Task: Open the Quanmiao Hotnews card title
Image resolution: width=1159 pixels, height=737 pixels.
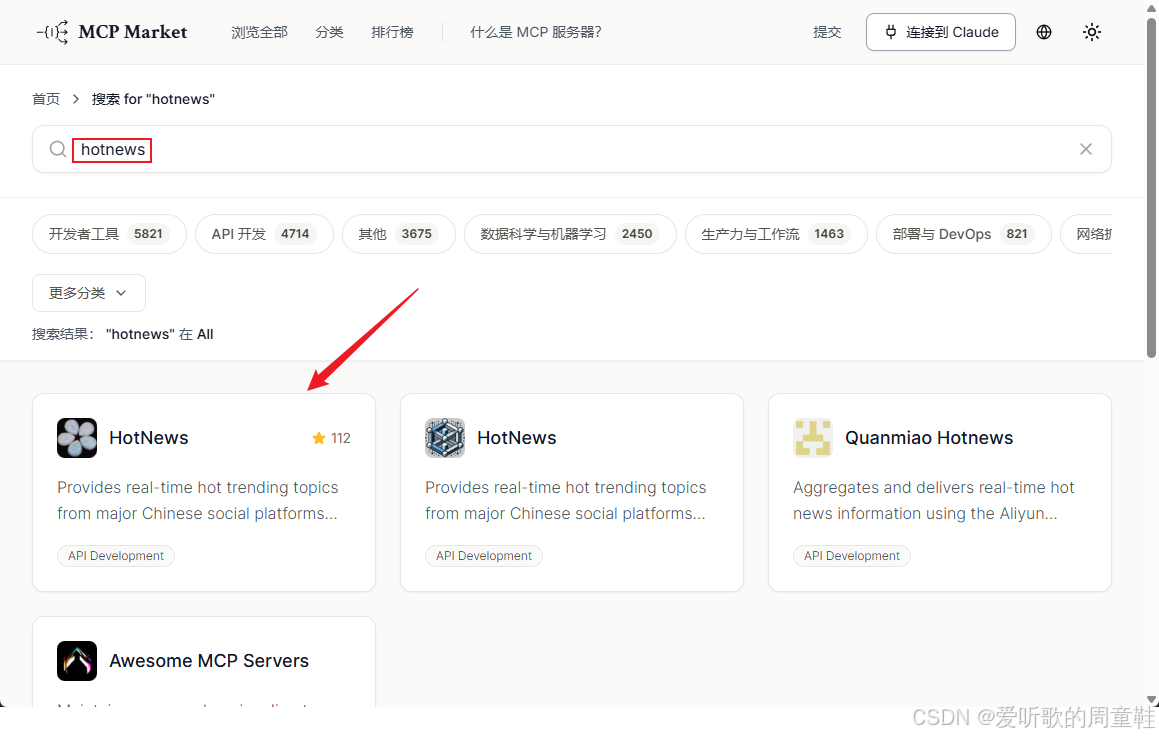Action: [x=929, y=438]
